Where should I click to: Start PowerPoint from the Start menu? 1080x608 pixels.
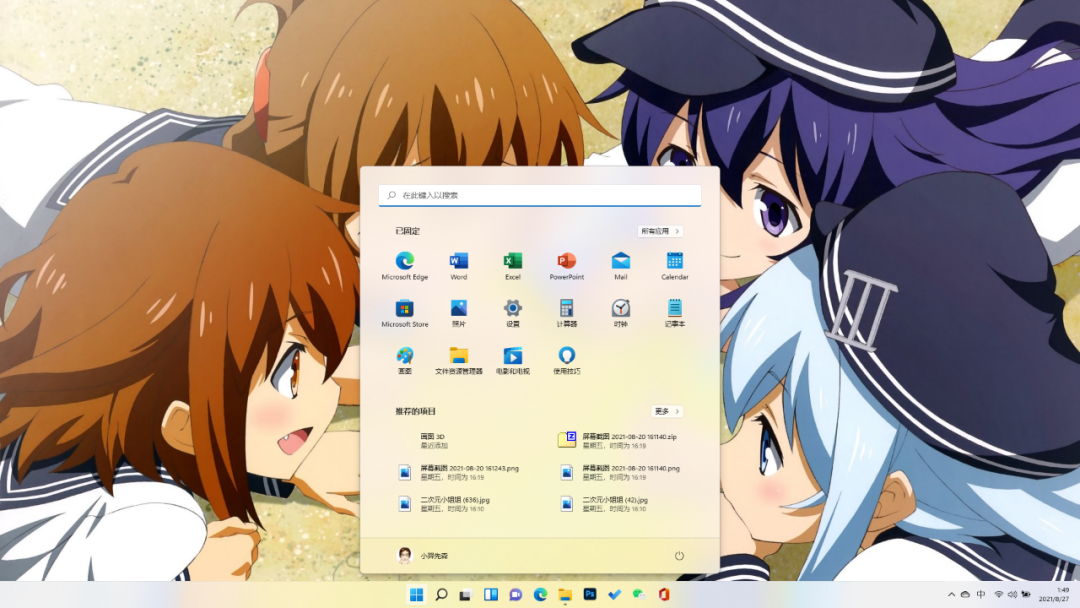click(x=567, y=262)
